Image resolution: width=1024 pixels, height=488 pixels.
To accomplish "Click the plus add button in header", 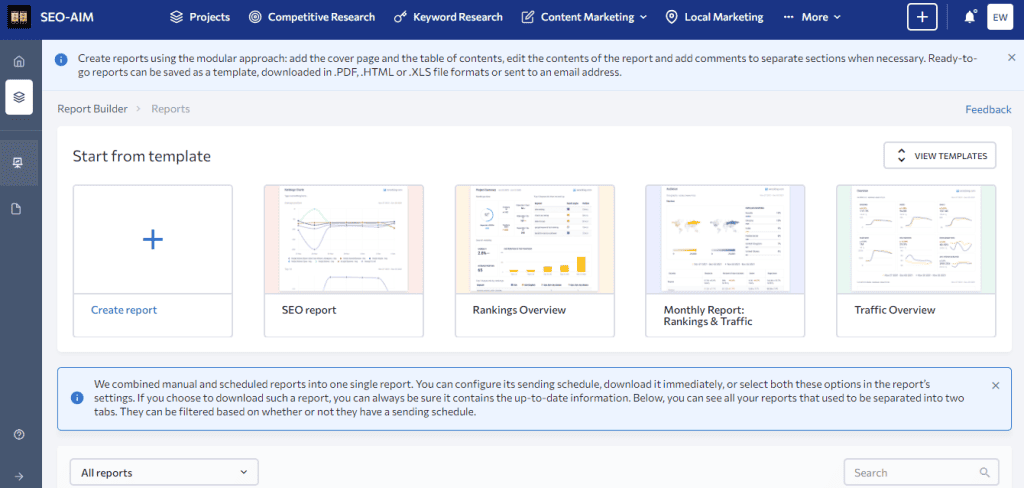I will 921,17.
